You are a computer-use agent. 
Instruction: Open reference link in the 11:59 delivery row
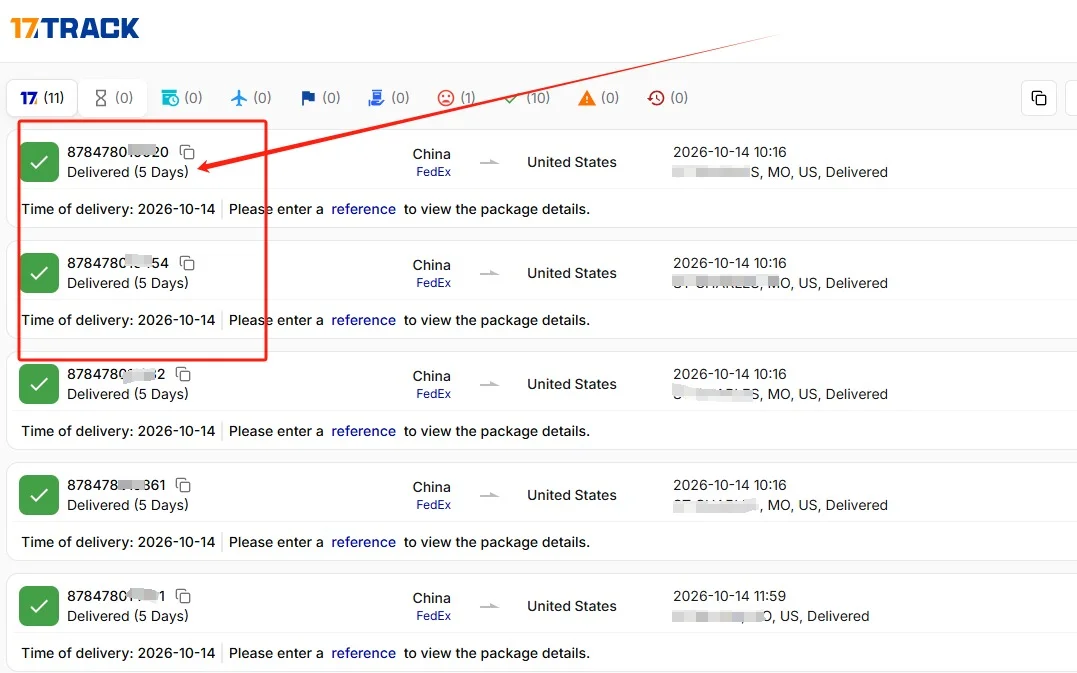(x=363, y=653)
